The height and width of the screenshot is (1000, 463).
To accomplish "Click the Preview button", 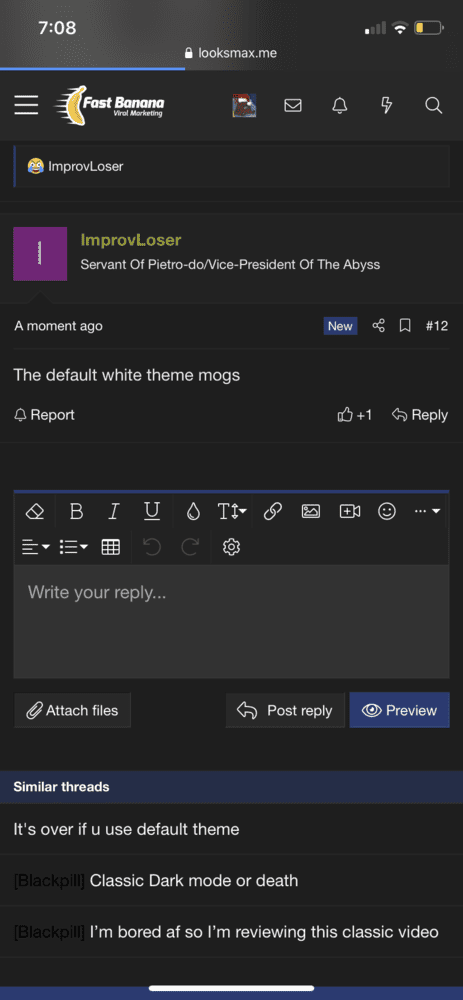I will click(x=399, y=710).
